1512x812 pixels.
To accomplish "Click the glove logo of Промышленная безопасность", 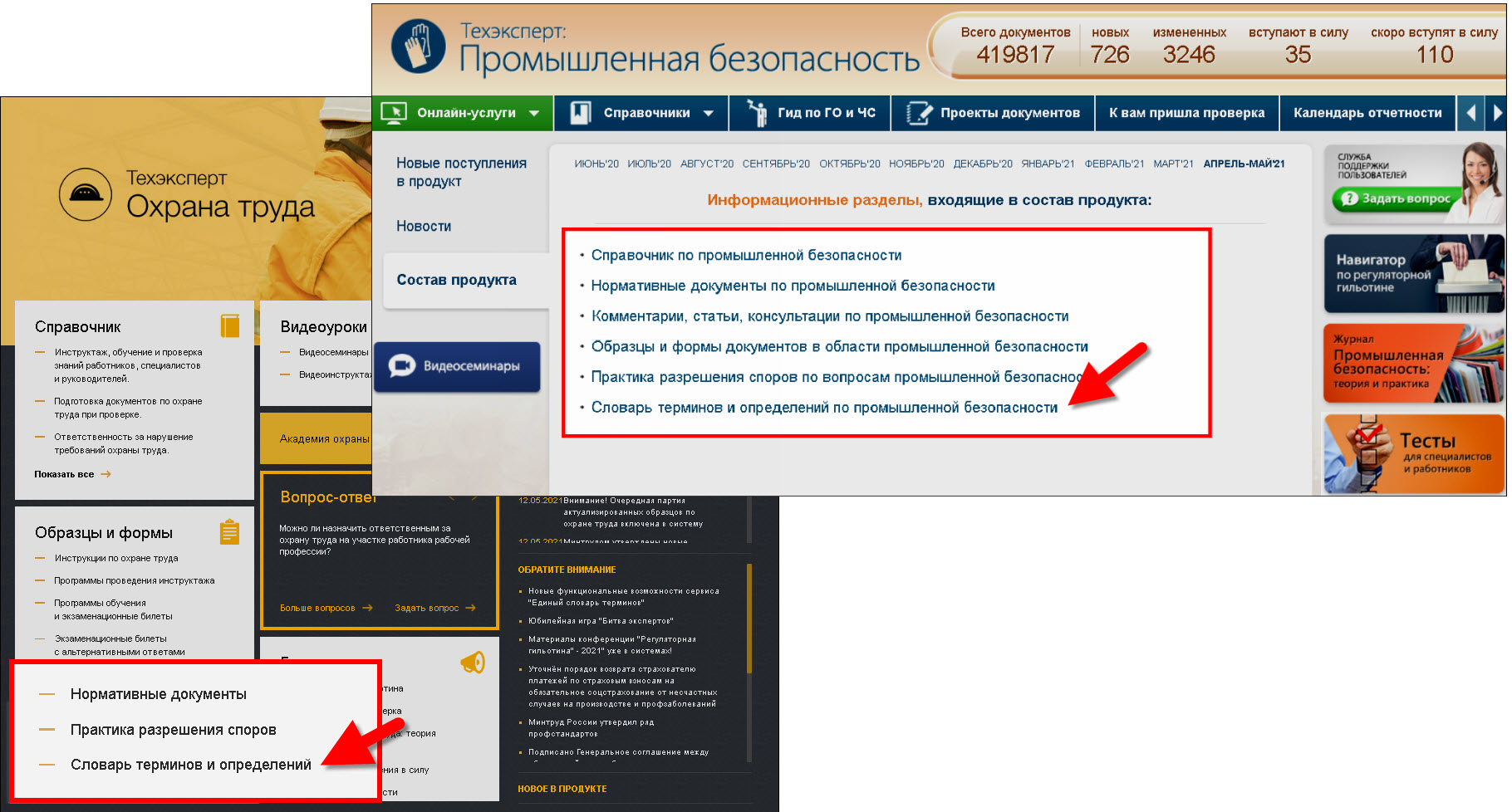I will [418, 46].
